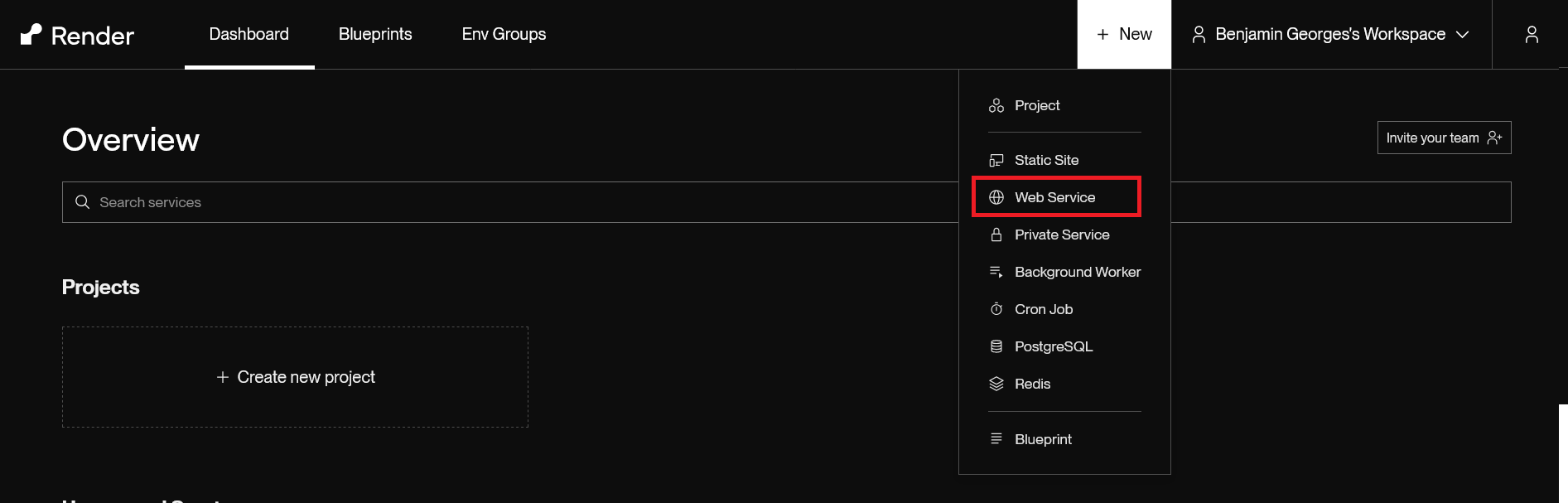Open the user account profile icon

point(1532,34)
